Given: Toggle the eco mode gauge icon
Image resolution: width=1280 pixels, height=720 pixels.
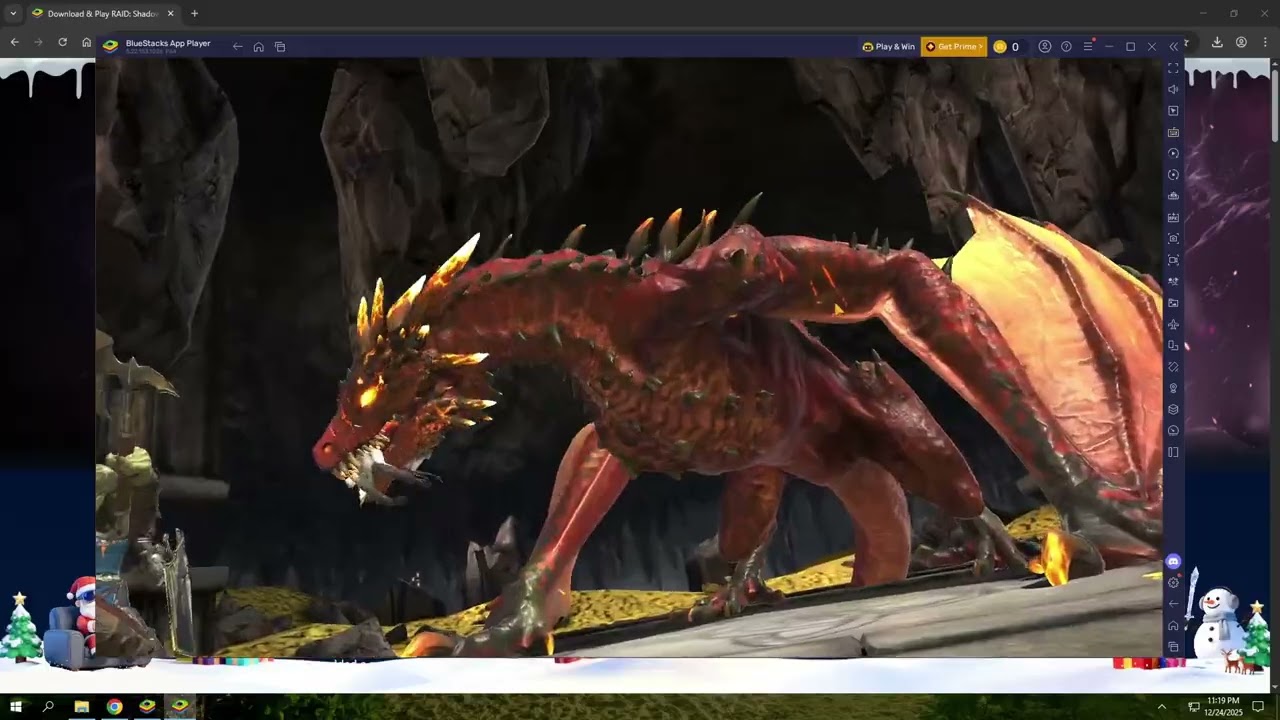Looking at the screenshot, I should click(x=1173, y=430).
